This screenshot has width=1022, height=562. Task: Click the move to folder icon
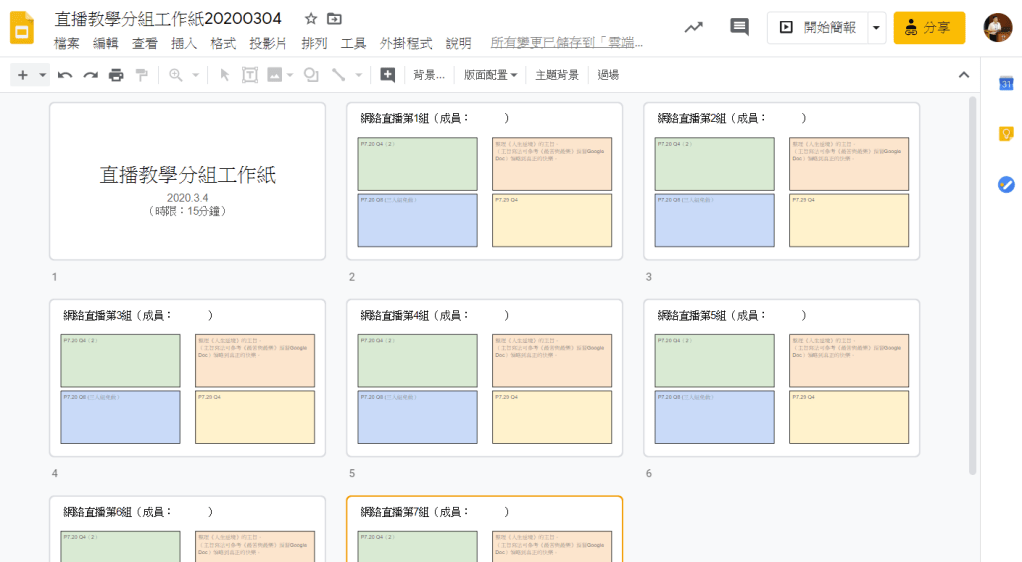[334, 19]
